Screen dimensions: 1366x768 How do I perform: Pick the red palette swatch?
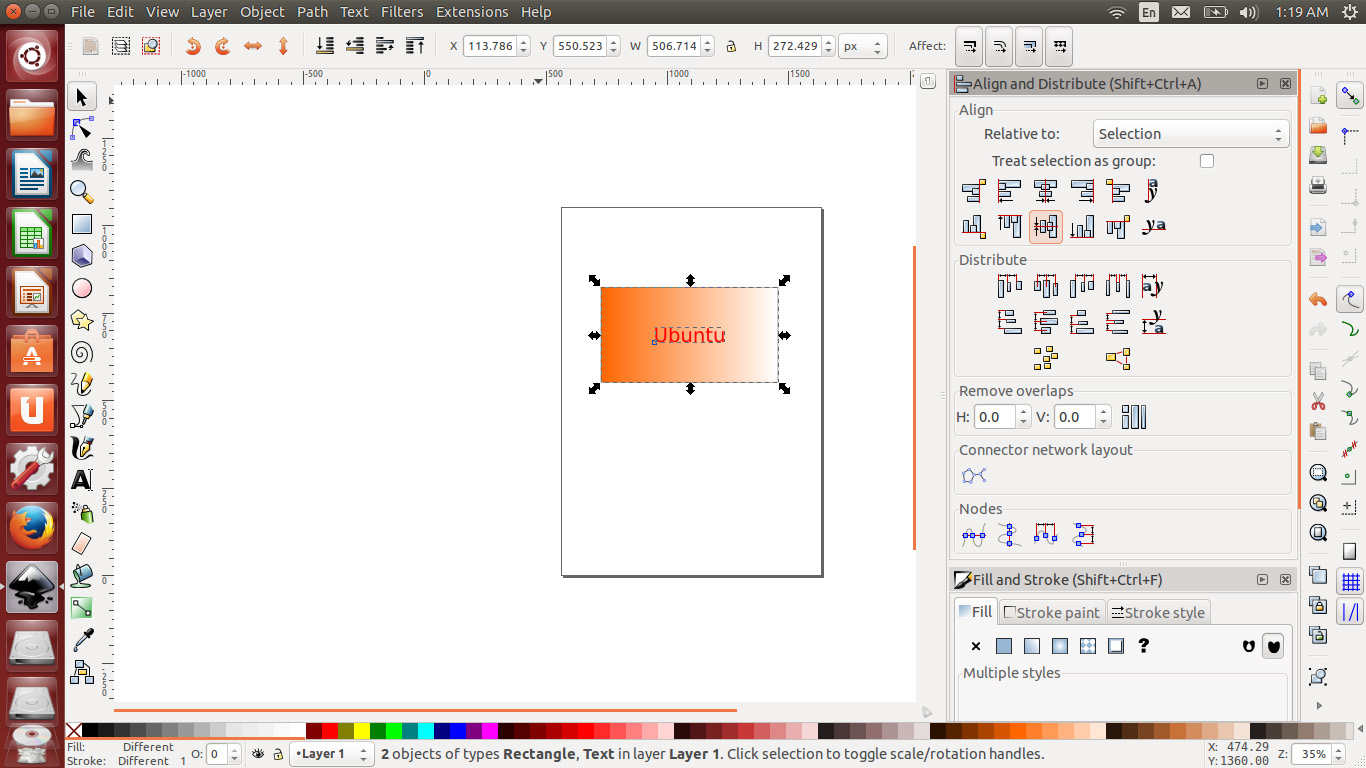pos(330,731)
